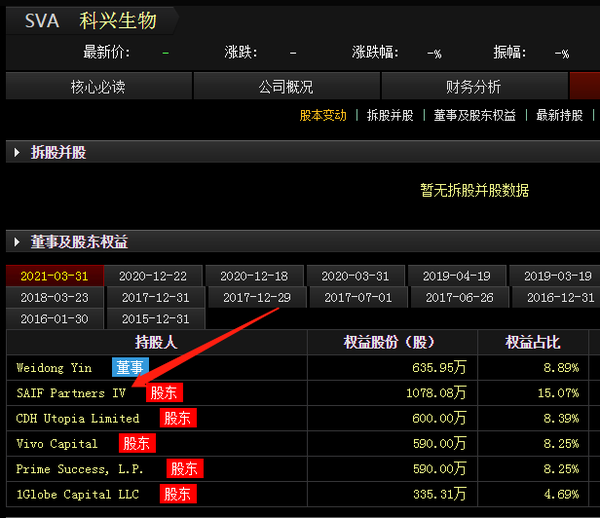Image resolution: width=600 pixels, height=518 pixels.
Task: Open the 核心必读 tab
Action: point(99,86)
